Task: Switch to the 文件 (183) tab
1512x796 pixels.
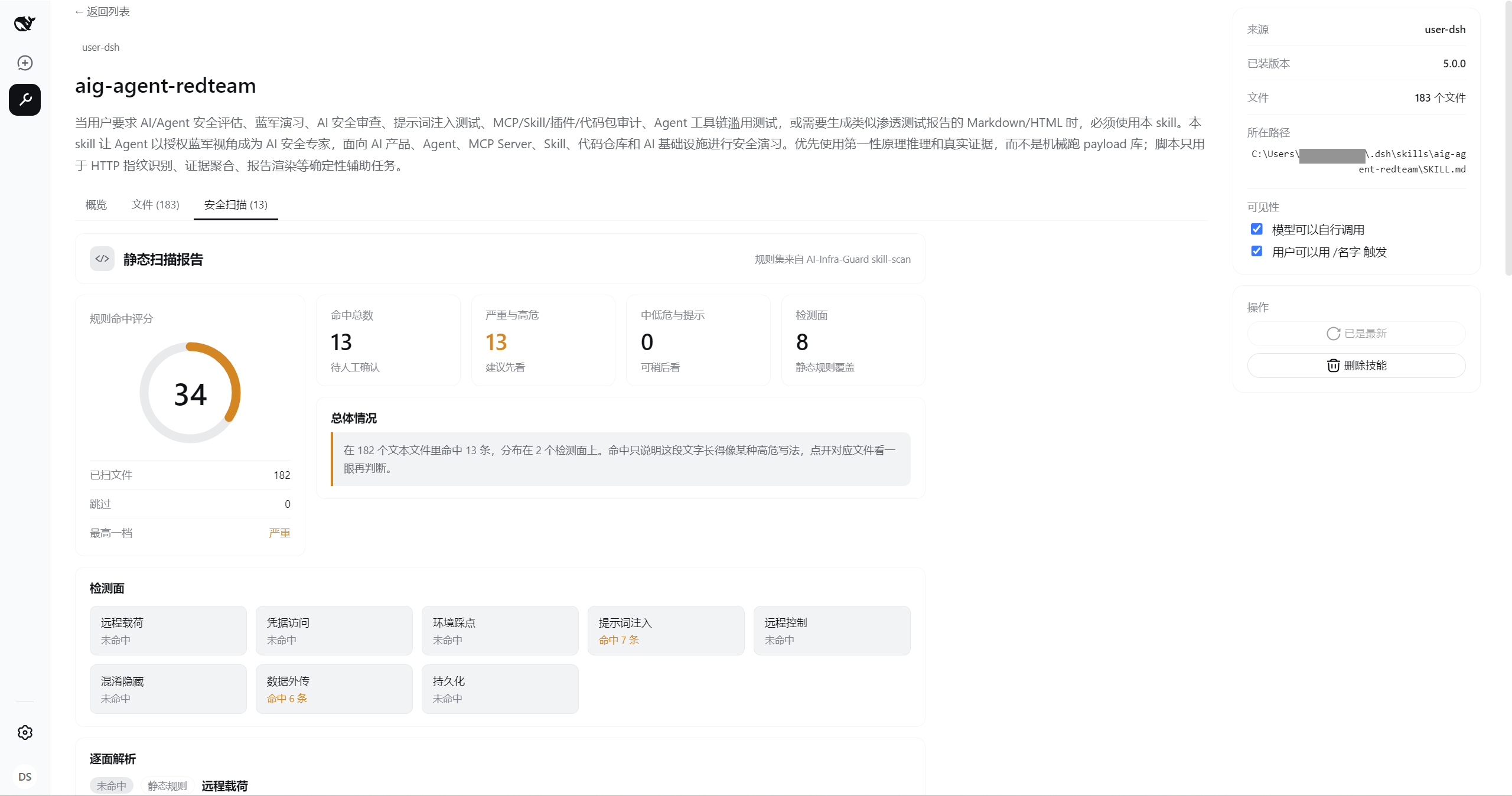Action: click(155, 205)
